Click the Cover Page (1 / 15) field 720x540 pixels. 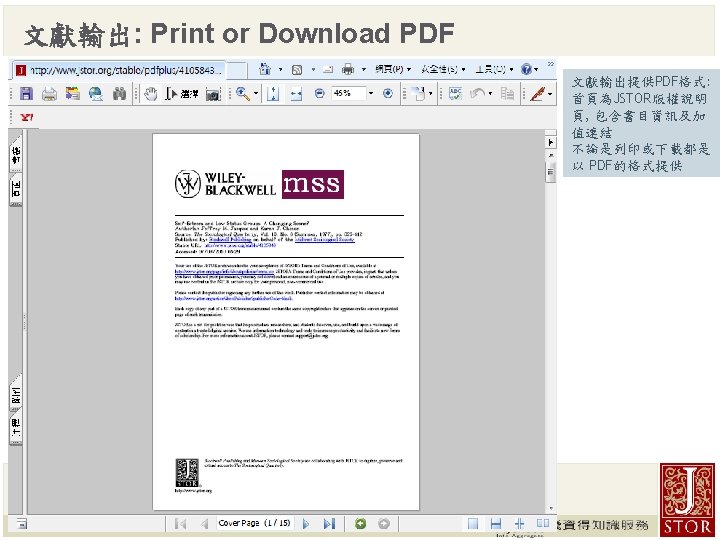click(254, 523)
